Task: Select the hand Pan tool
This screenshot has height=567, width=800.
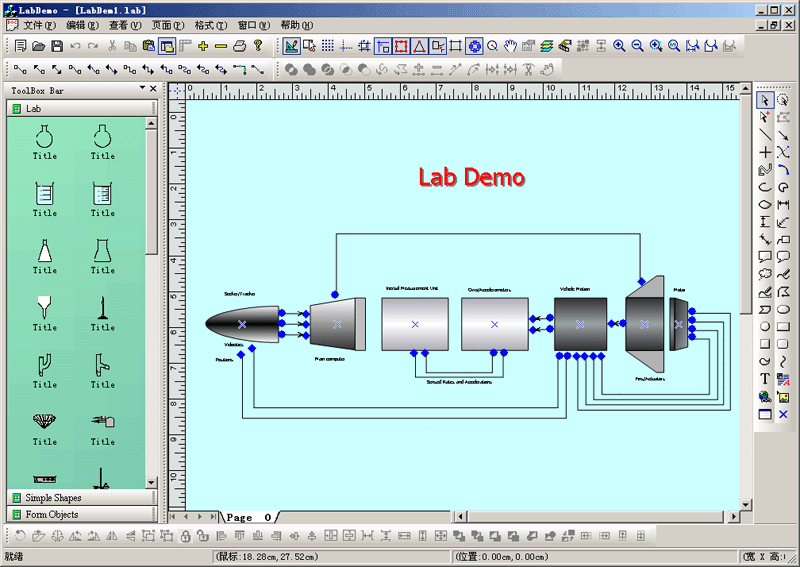Action: click(510, 46)
